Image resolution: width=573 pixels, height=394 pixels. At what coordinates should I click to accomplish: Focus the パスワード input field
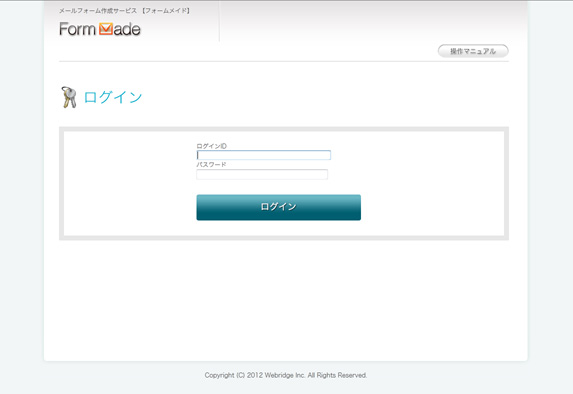(x=262, y=174)
